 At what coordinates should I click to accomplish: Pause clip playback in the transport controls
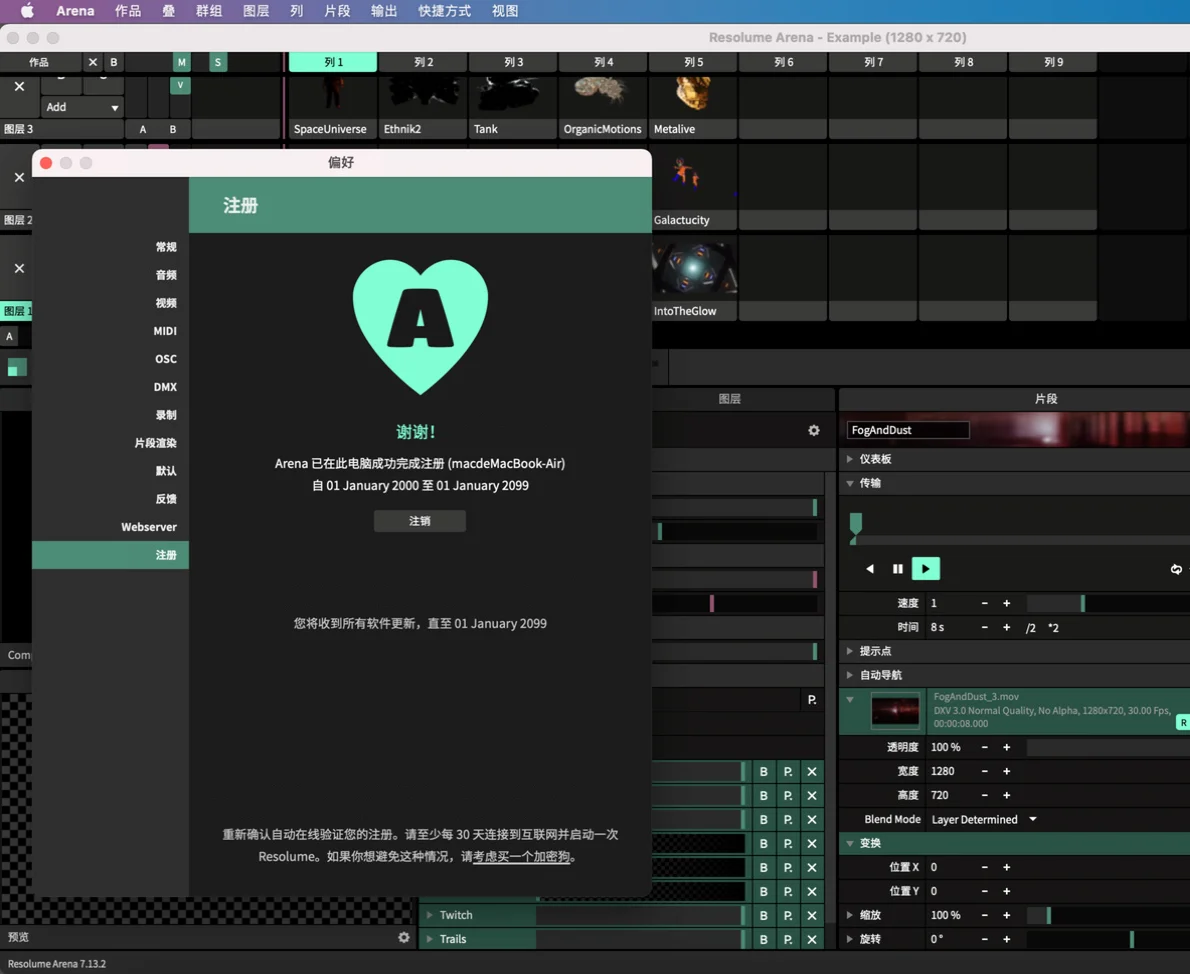pos(897,568)
